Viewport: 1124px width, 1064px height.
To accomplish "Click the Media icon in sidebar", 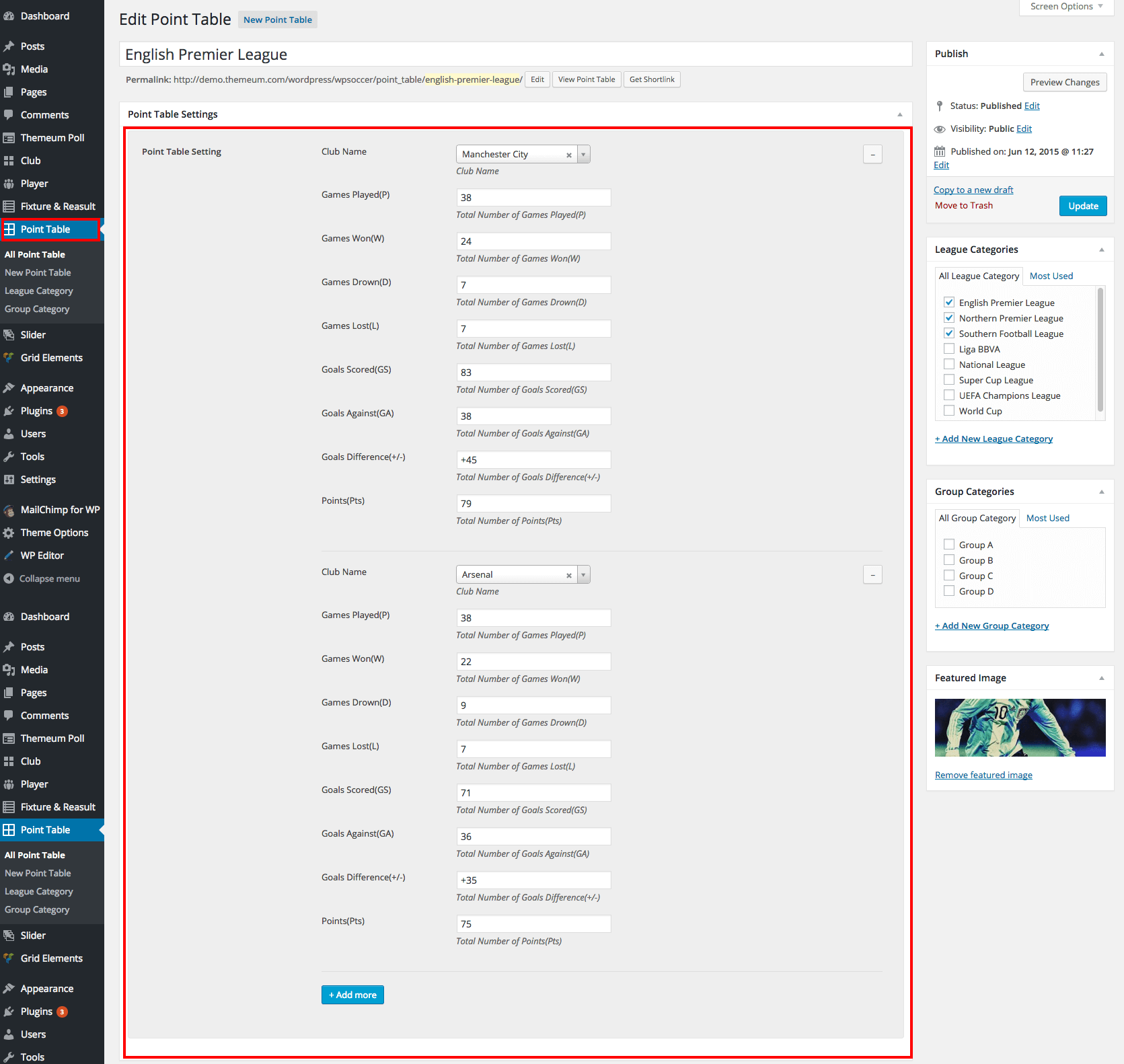I will coord(9,69).
